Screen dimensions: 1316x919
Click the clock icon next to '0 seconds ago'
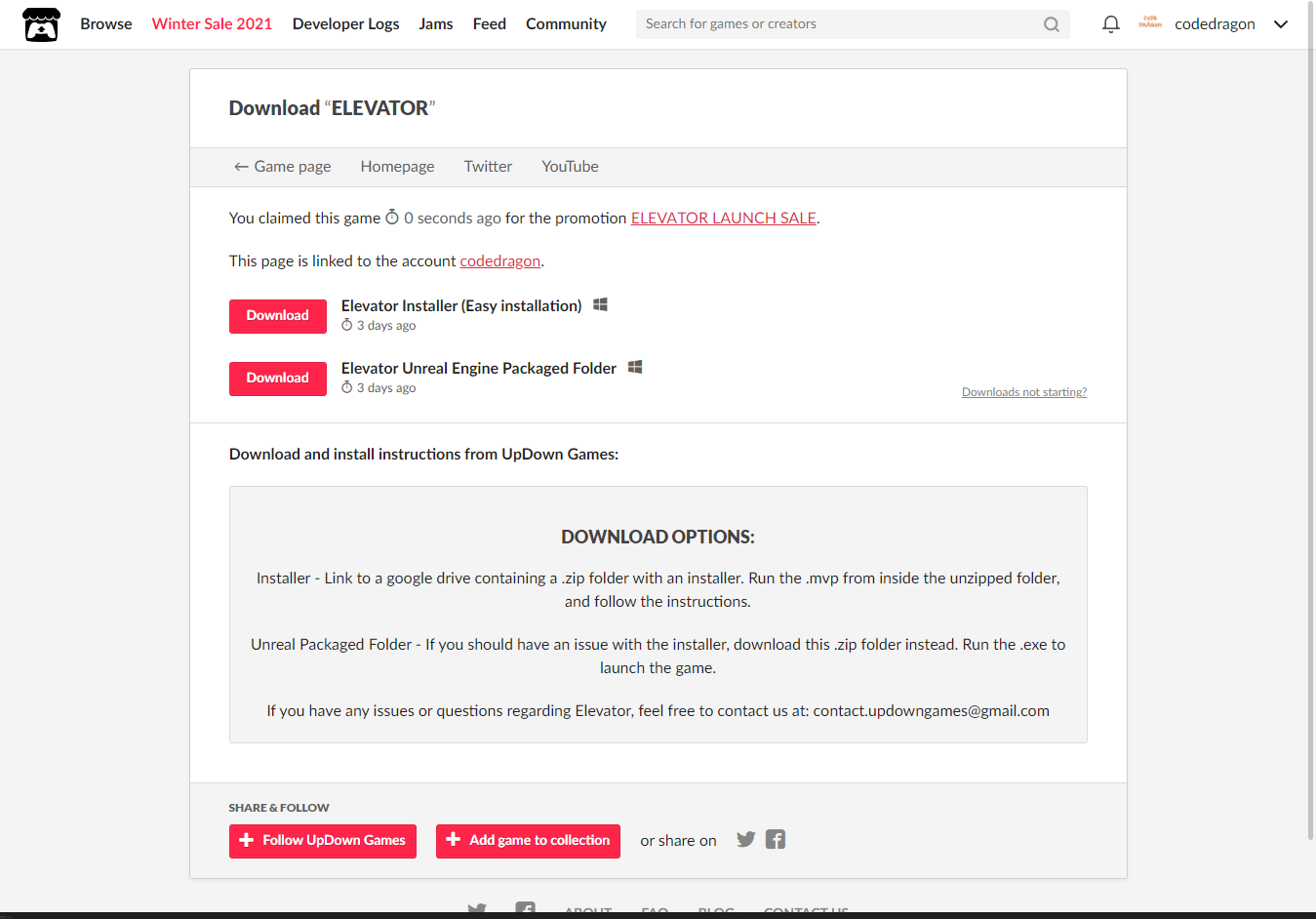point(392,218)
